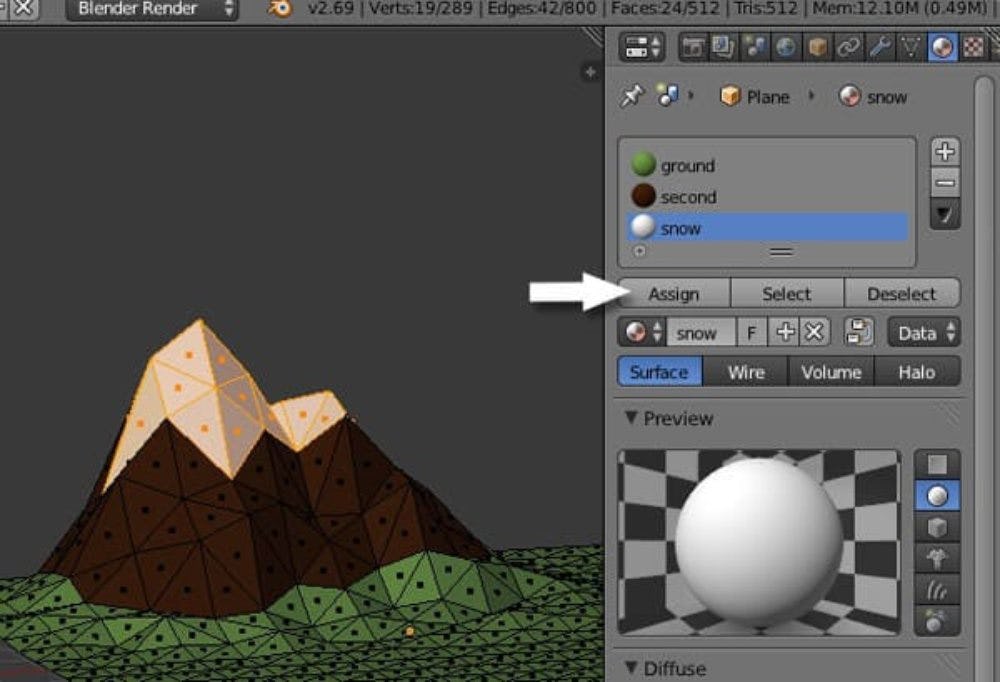The image size is (1000, 682).
Task: Open the Data link dropdown
Action: click(x=924, y=333)
